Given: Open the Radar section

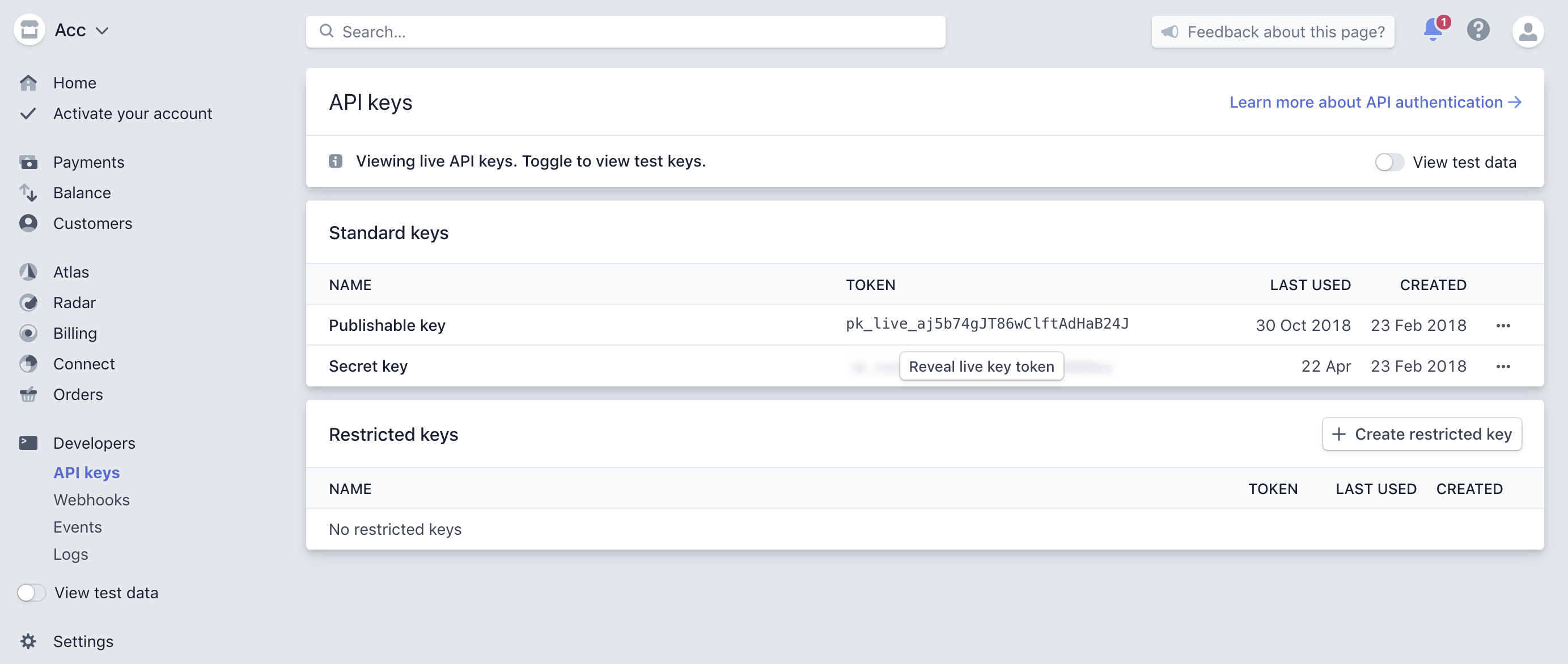Looking at the screenshot, I should coord(74,303).
